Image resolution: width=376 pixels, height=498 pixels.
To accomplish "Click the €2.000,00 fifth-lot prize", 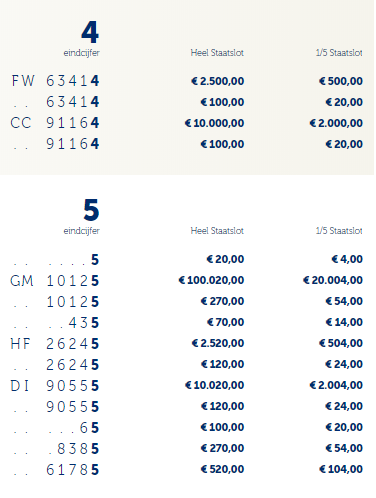I will tap(336, 123).
